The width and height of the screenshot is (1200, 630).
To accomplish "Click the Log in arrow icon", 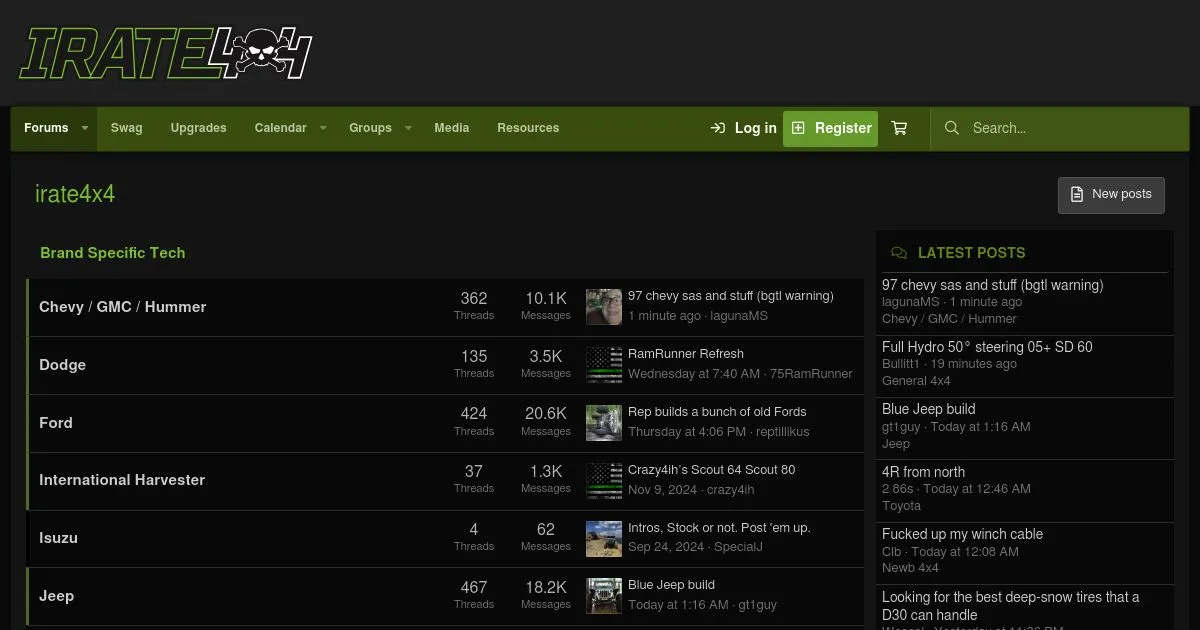I will (x=718, y=128).
